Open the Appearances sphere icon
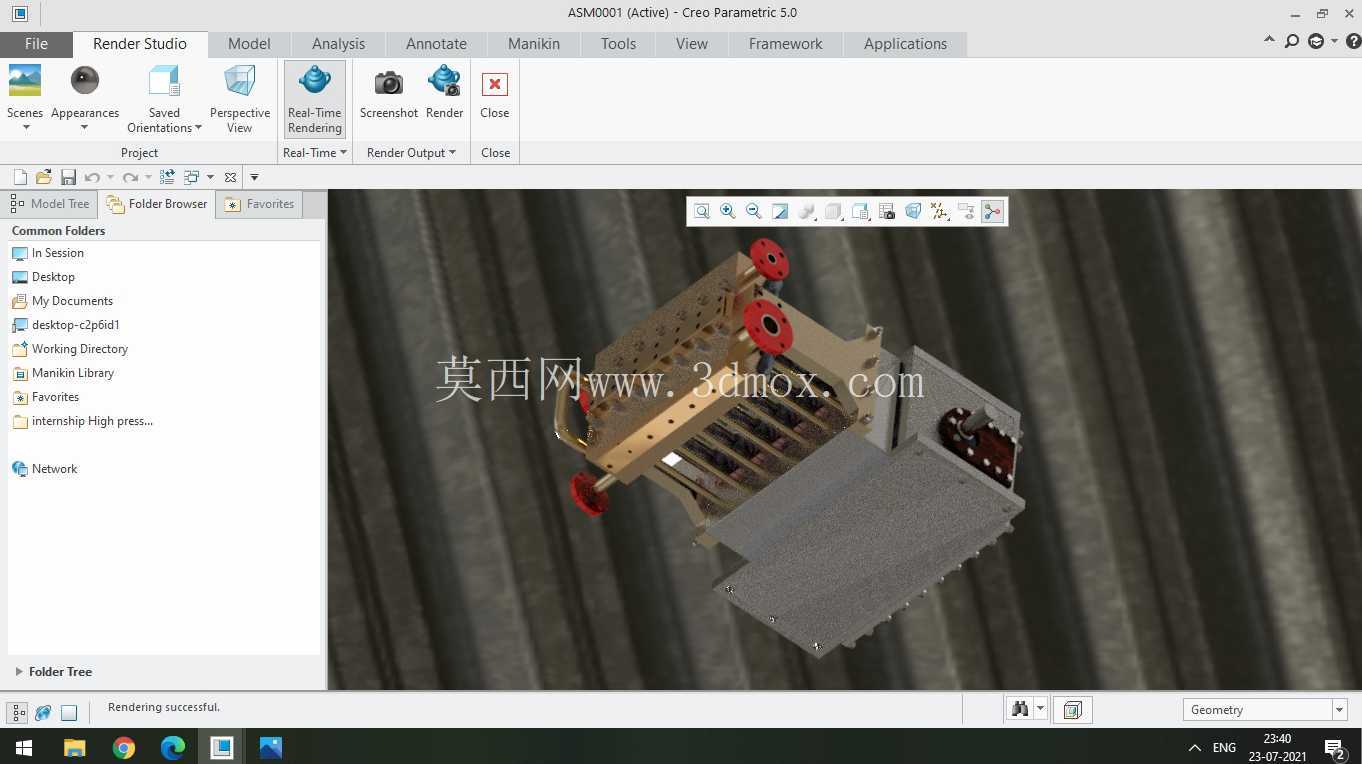Viewport: 1362px width, 764px height. [85, 81]
